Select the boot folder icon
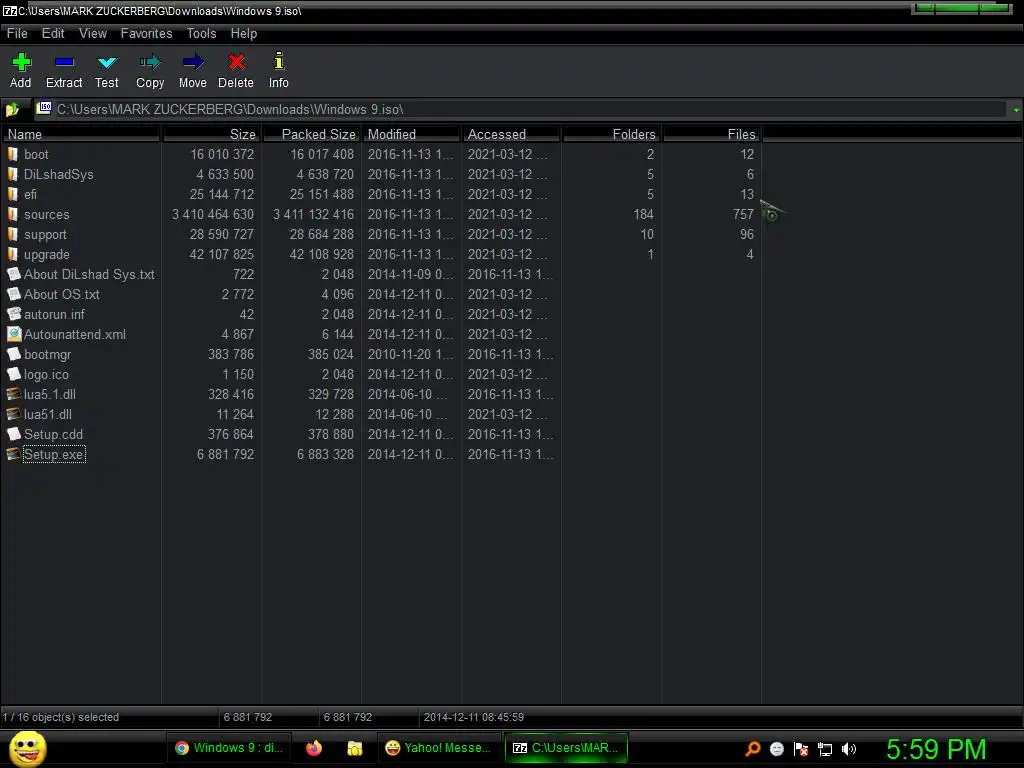 click(13, 154)
